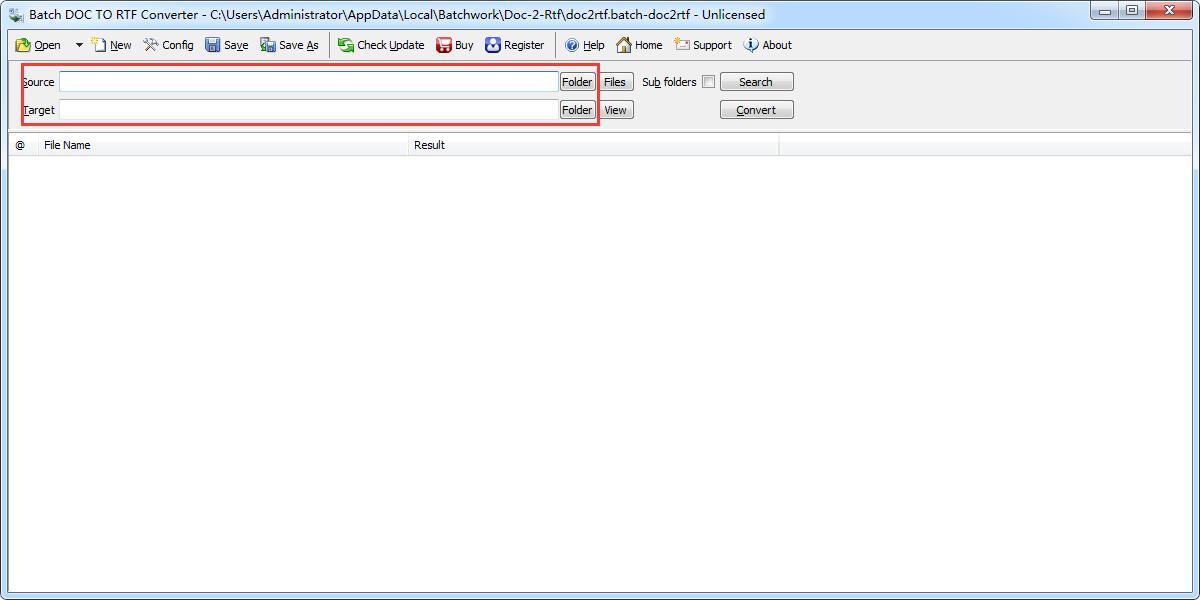This screenshot has height=600, width=1200.
Task: Open the Config settings
Action: point(168,45)
